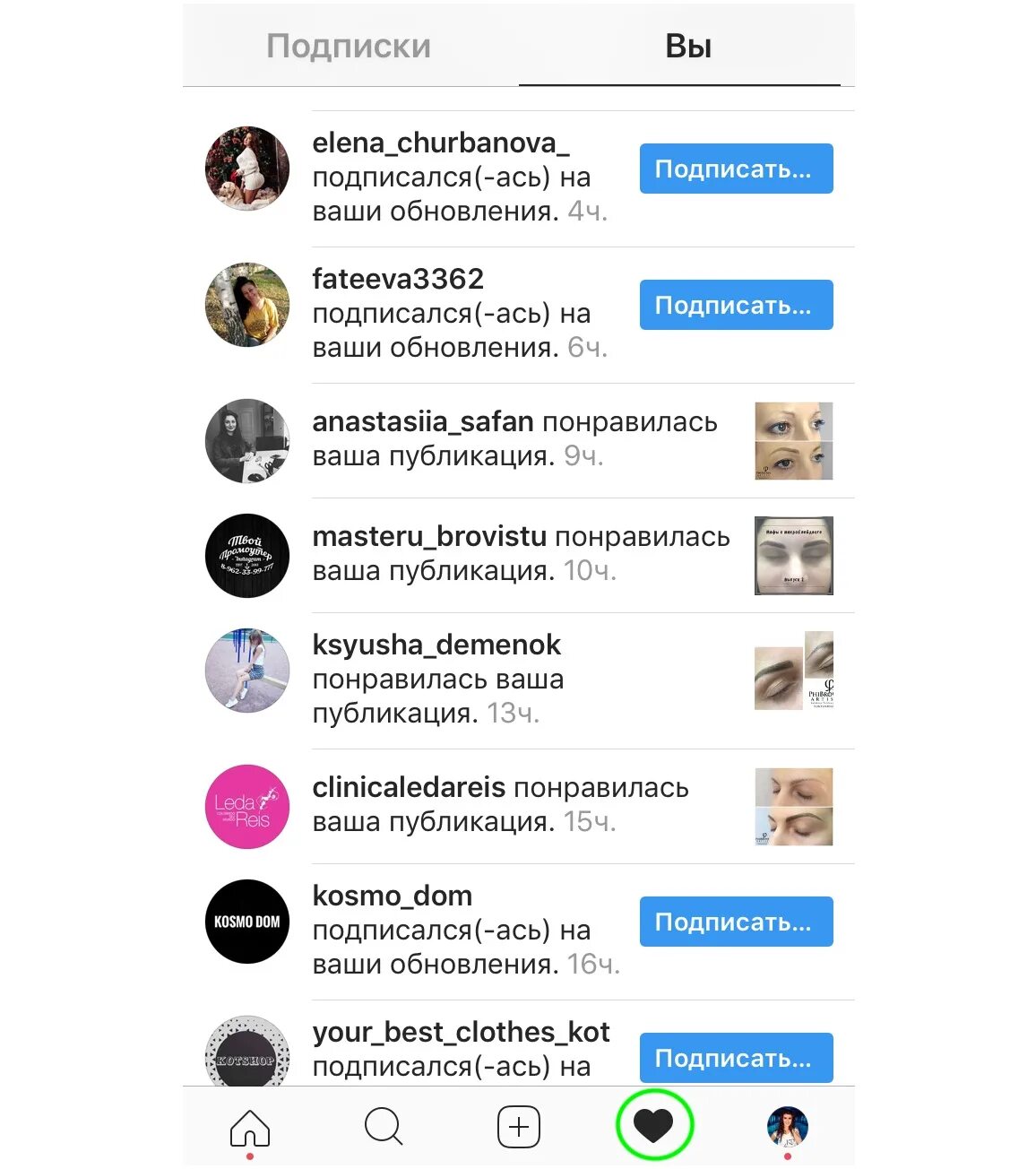The image size is (1036, 1169).
Task: Open your profile avatar in bottom bar
Action: [x=788, y=1127]
